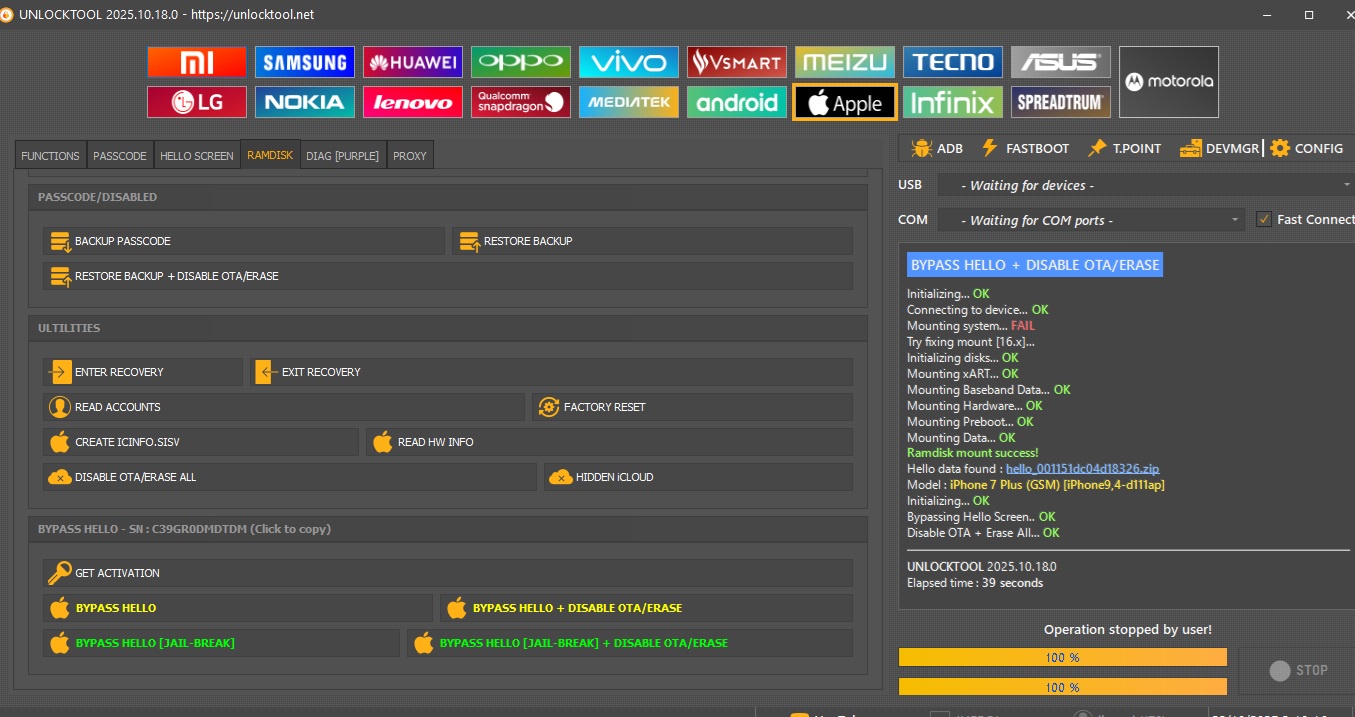Expand the COM ports dropdown

(x=1091, y=220)
